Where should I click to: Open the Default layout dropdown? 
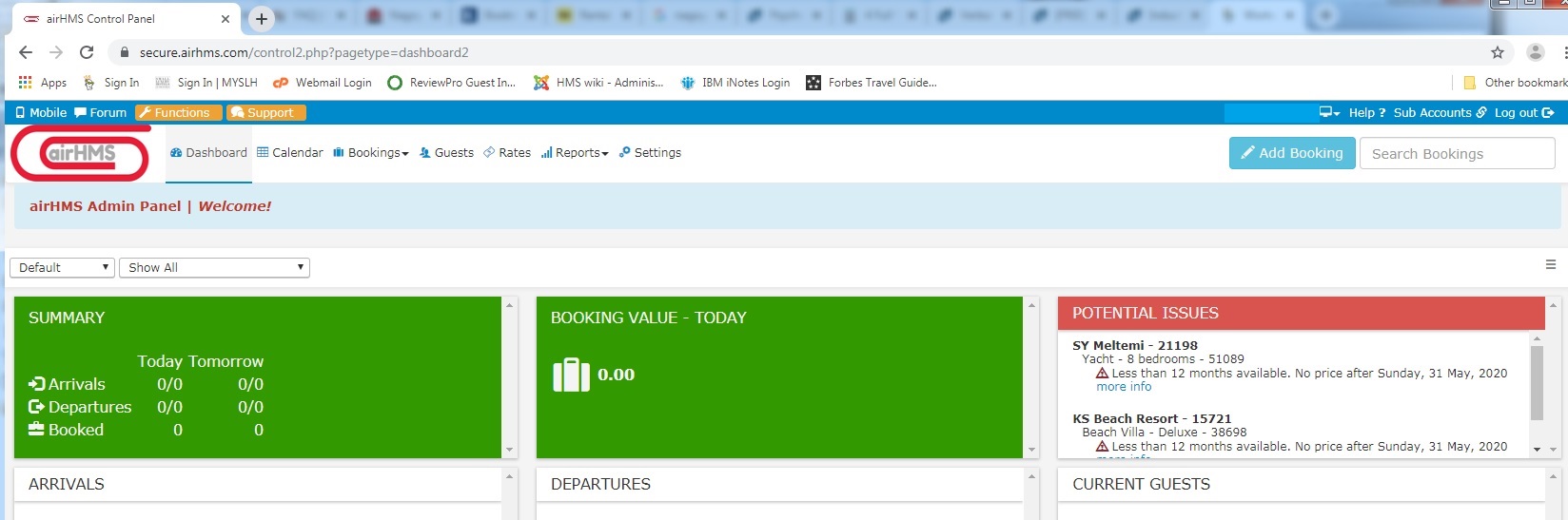tap(63, 267)
